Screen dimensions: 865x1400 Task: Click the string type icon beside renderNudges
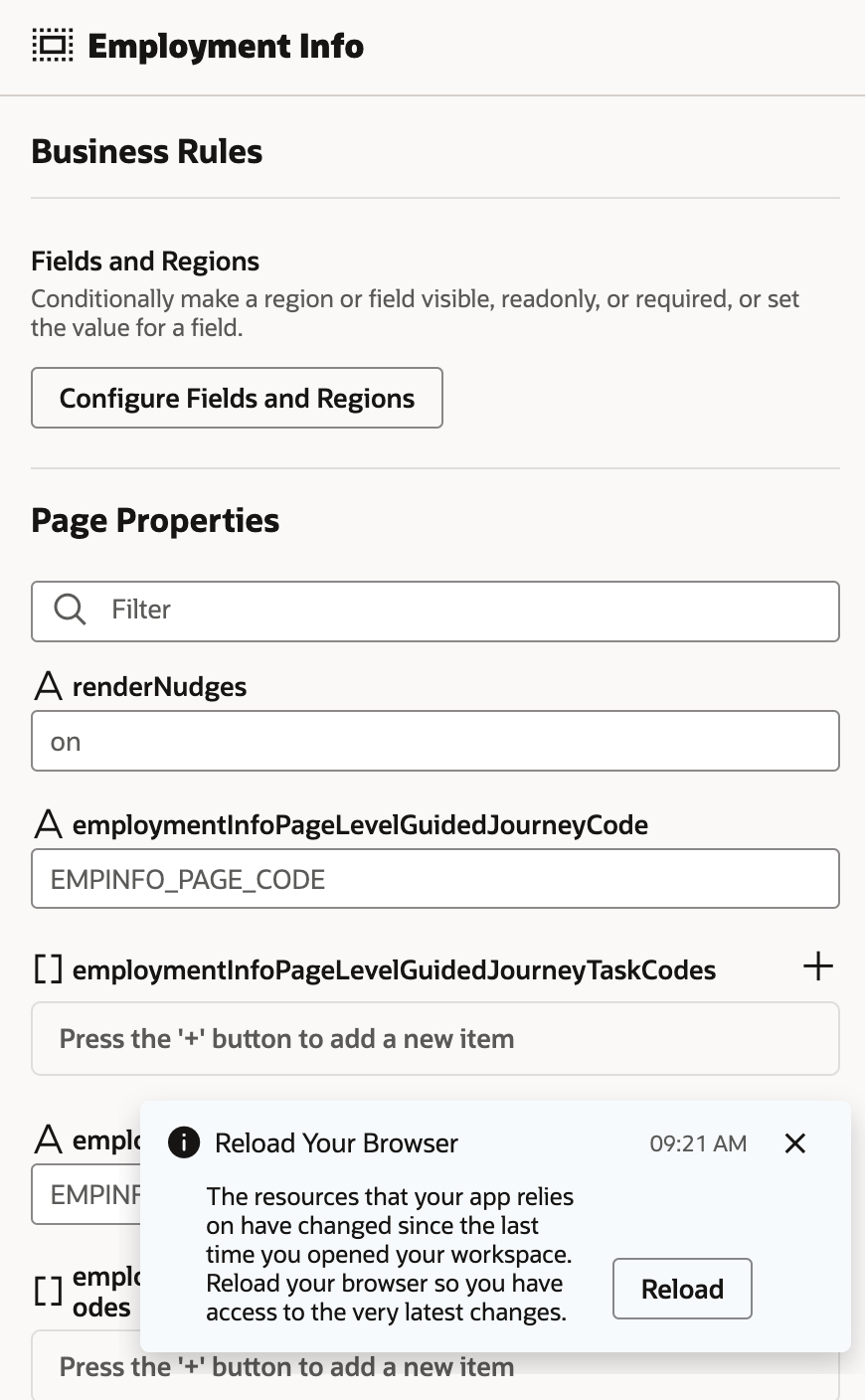point(48,686)
